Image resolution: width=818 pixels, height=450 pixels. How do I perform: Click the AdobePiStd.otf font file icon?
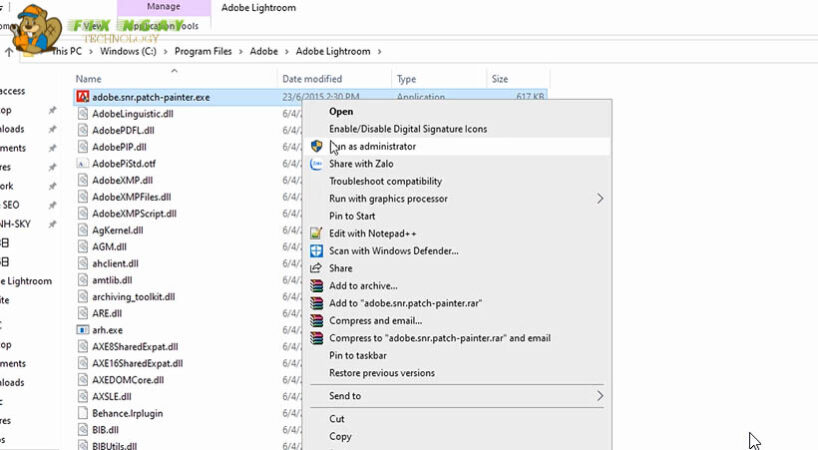82,164
